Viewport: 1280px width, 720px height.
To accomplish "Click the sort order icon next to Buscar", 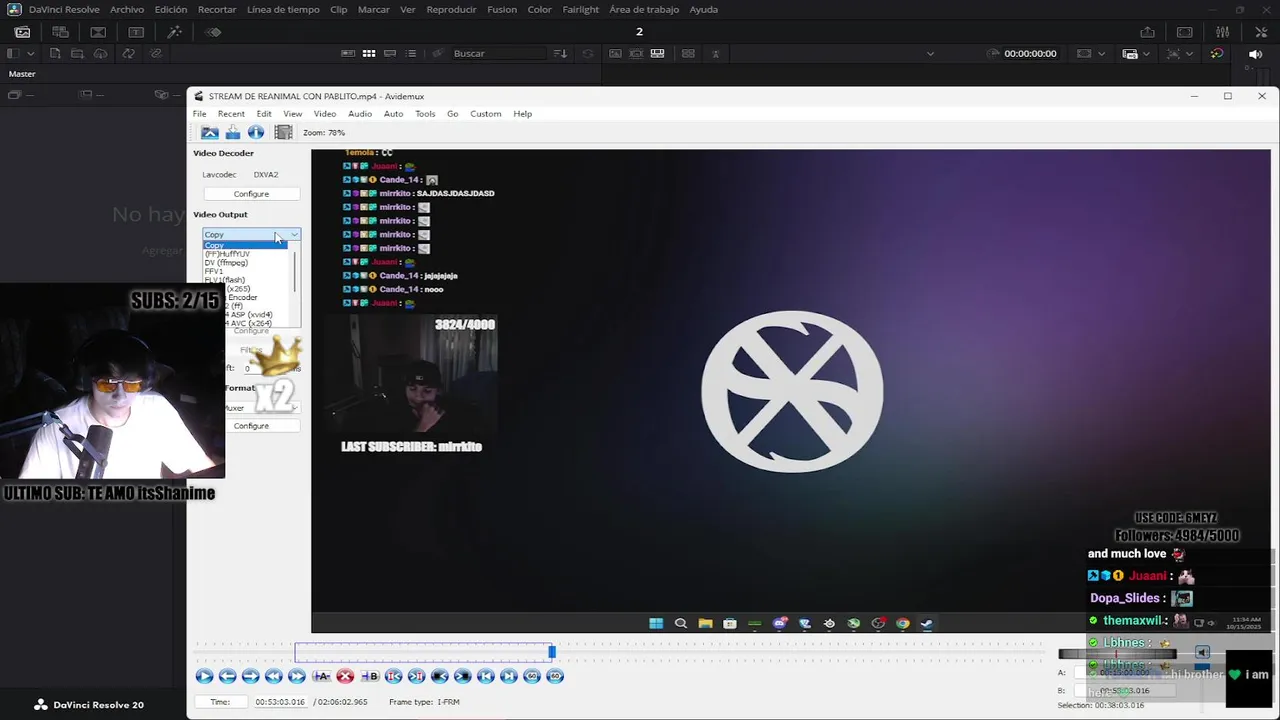I will click(x=560, y=53).
